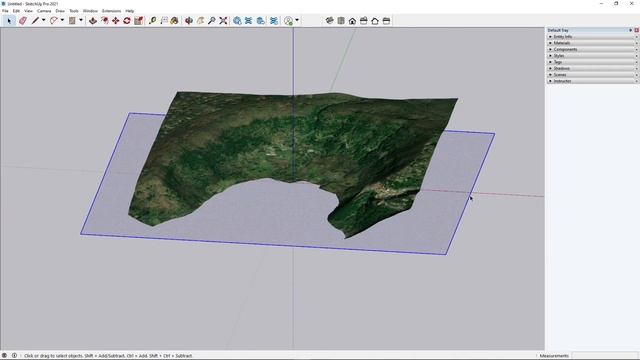Choose the Move tool
This screenshot has width=640, height=360.
116,20
